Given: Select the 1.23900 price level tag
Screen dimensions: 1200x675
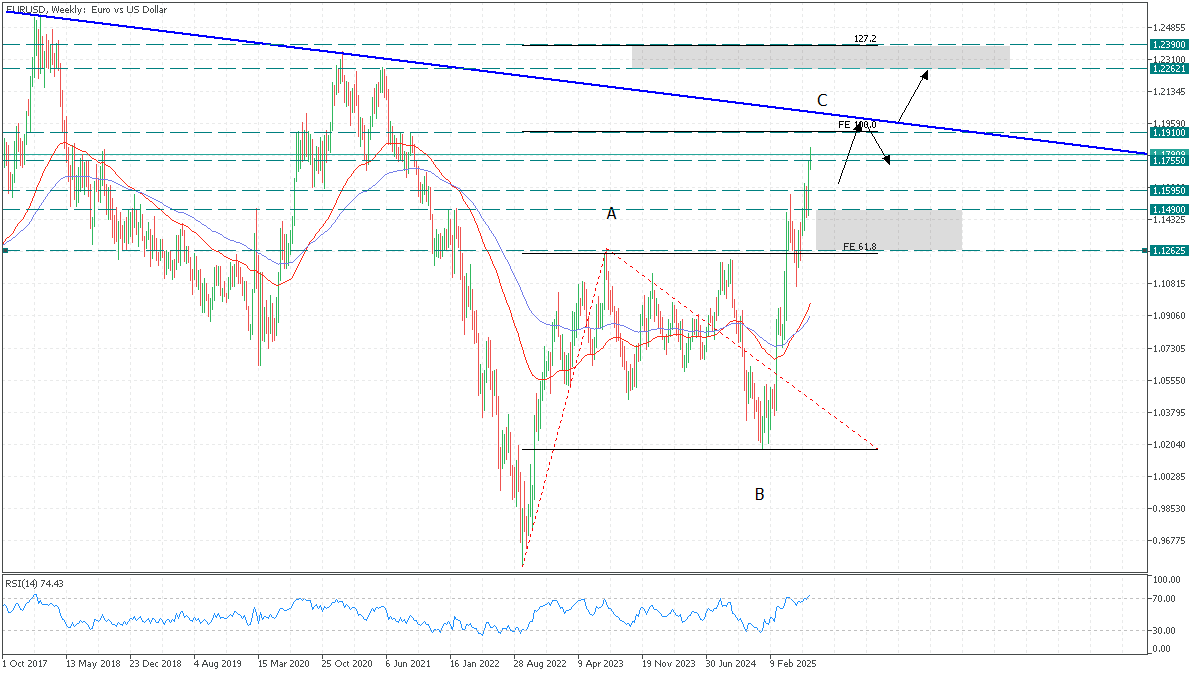Looking at the screenshot, I should pos(1168,45).
